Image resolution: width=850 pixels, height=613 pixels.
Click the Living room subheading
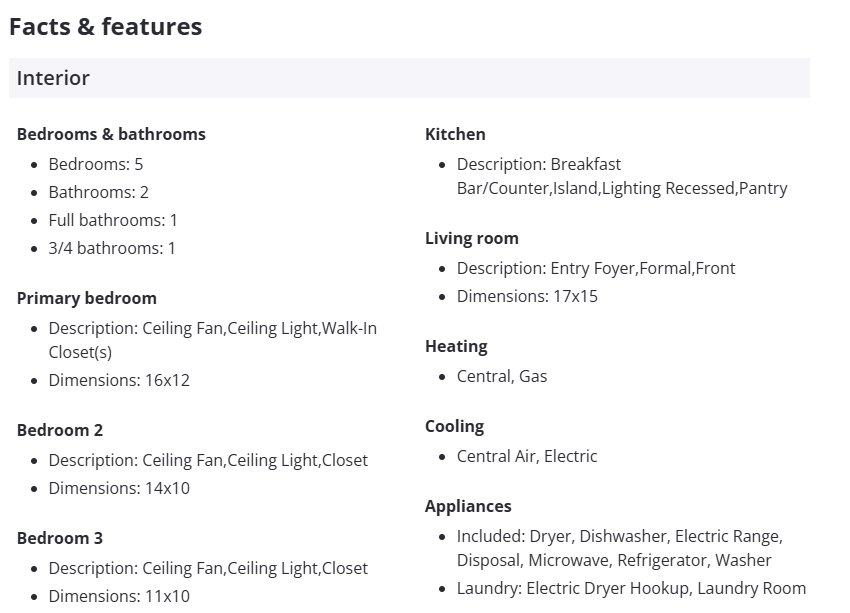click(x=472, y=238)
